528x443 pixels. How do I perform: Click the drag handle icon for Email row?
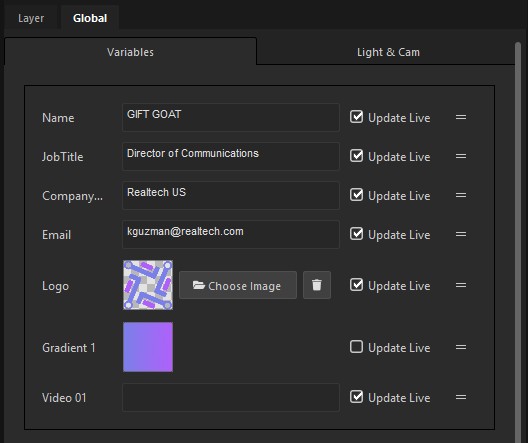click(x=461, y=234)
